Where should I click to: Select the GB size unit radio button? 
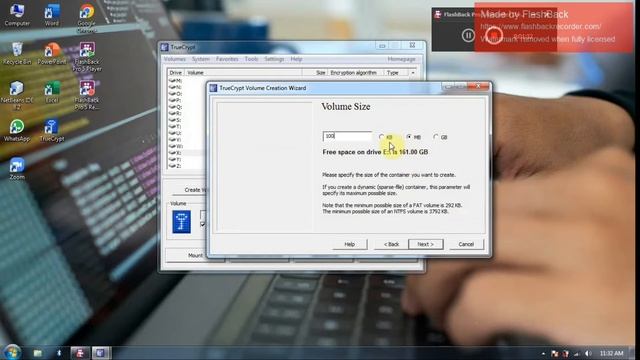[x=436, y=137]
